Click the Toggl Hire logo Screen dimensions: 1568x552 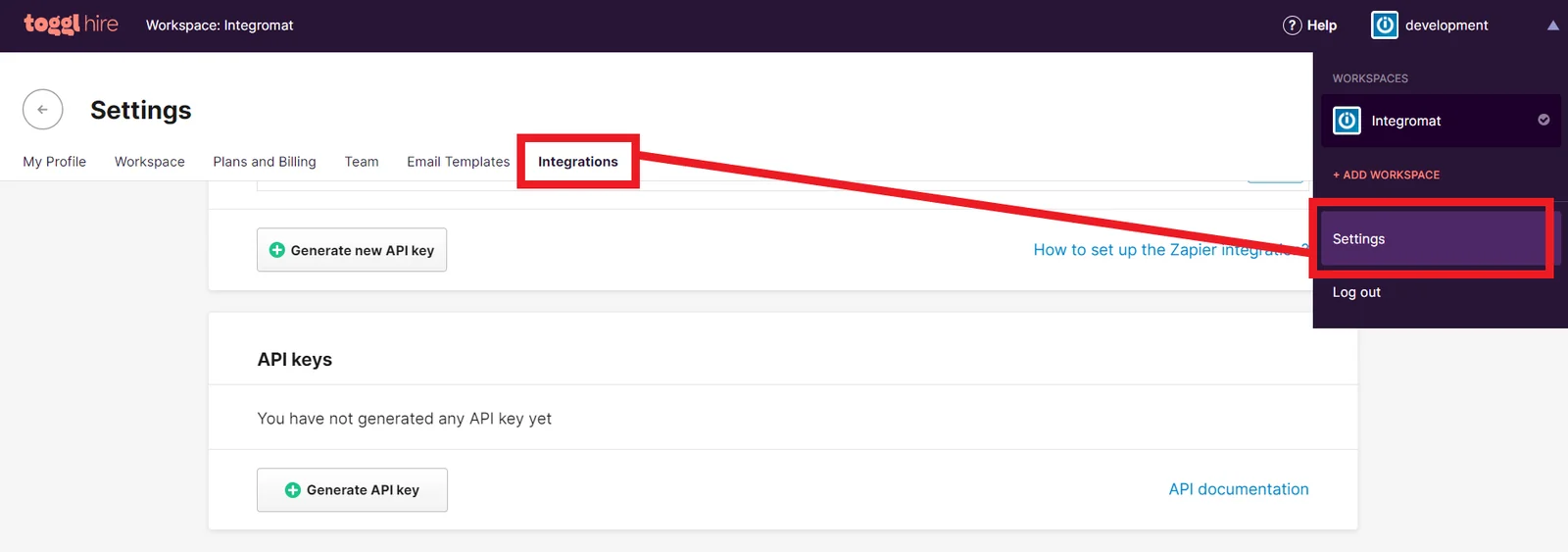pos(71,25)
